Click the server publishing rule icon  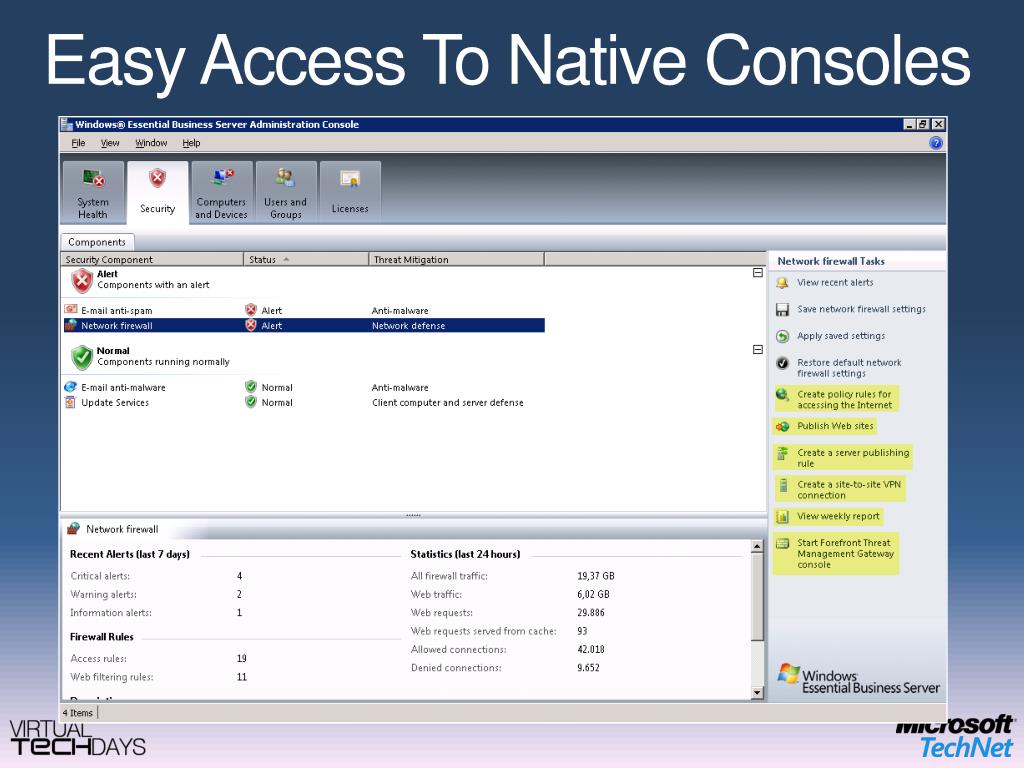pyautogui.click(x=782, y=453)
